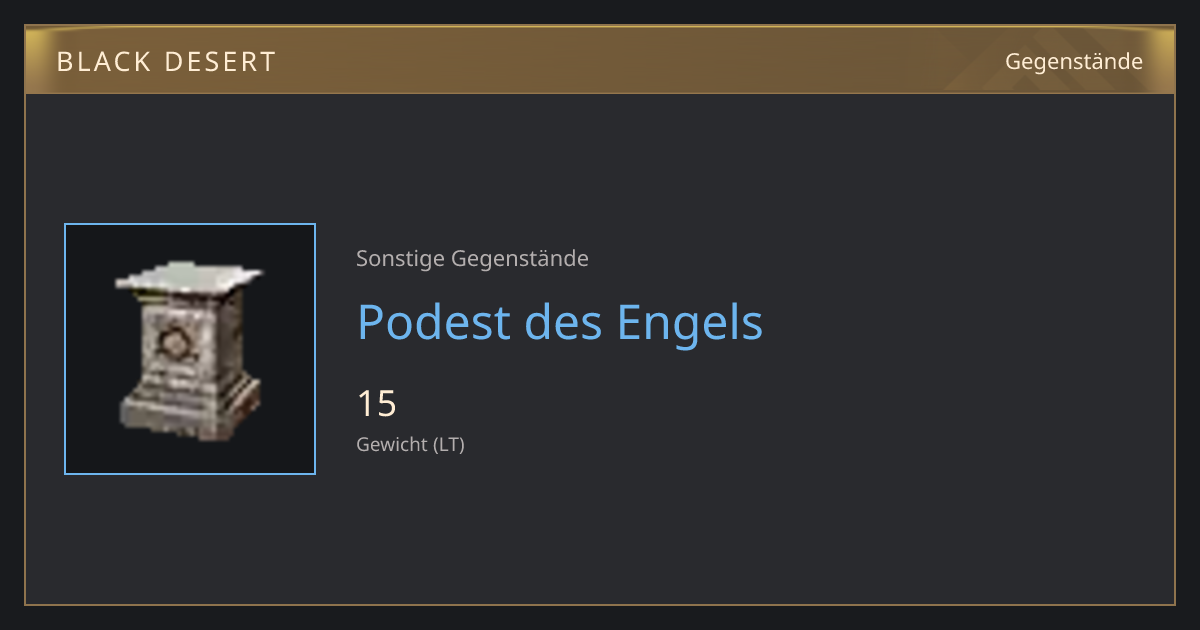Click the word BLACK in the header
This screenshot has width=1200, height=630.
tap(101, 62)
